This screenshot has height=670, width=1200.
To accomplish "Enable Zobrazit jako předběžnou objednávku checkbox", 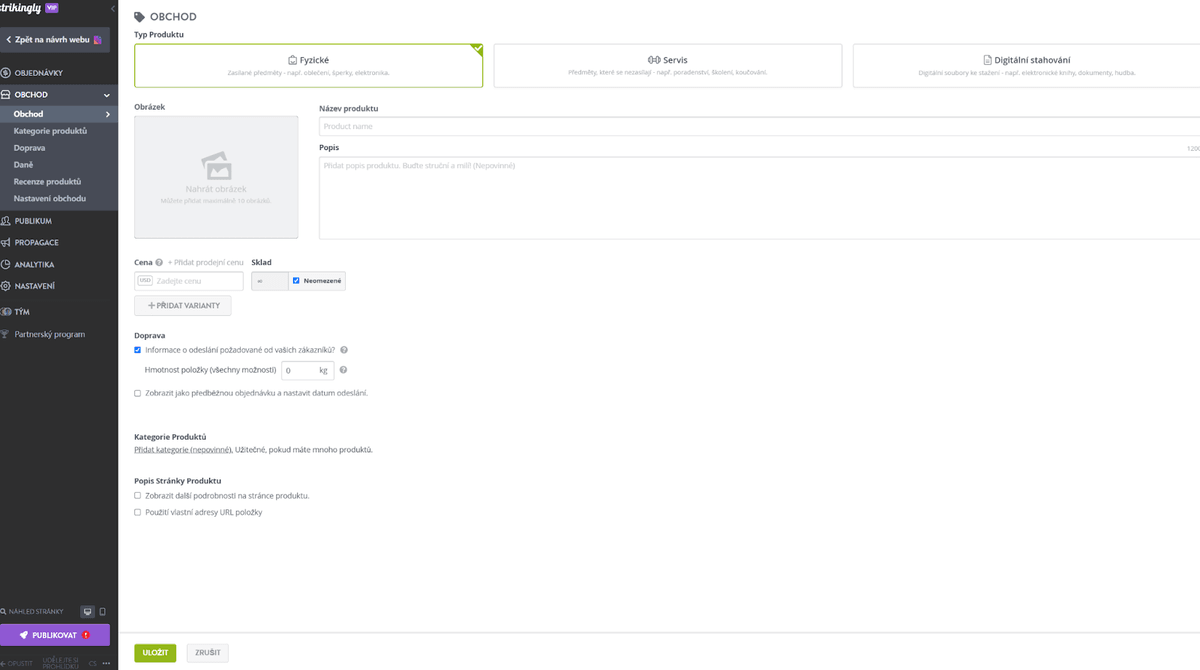I will pyautogui.click(x=138, y=393).
